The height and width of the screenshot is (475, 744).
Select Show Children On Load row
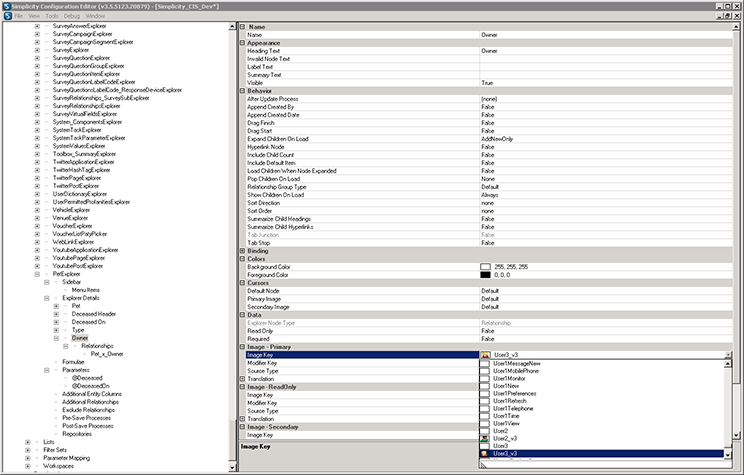(489, 195)
